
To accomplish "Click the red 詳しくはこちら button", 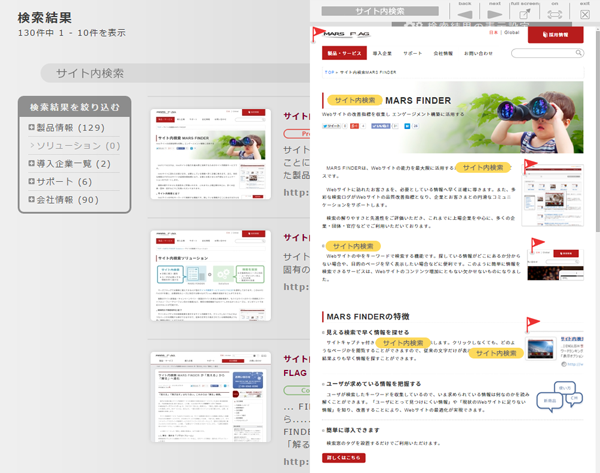I will [344, 458].
